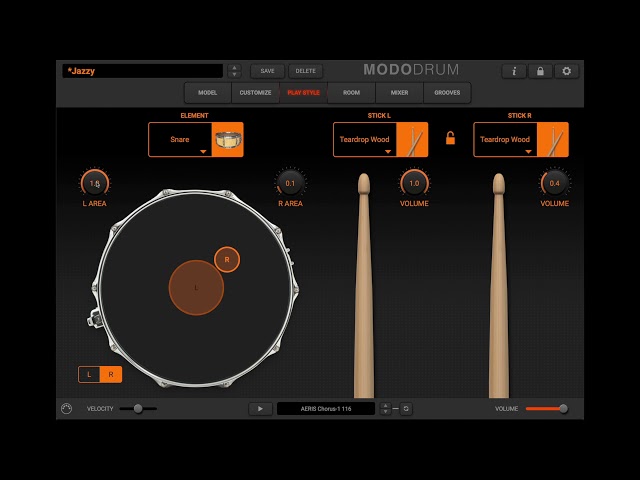
Task: Switch to the CUSTOMIZE tab
Action: coord(256,93)
